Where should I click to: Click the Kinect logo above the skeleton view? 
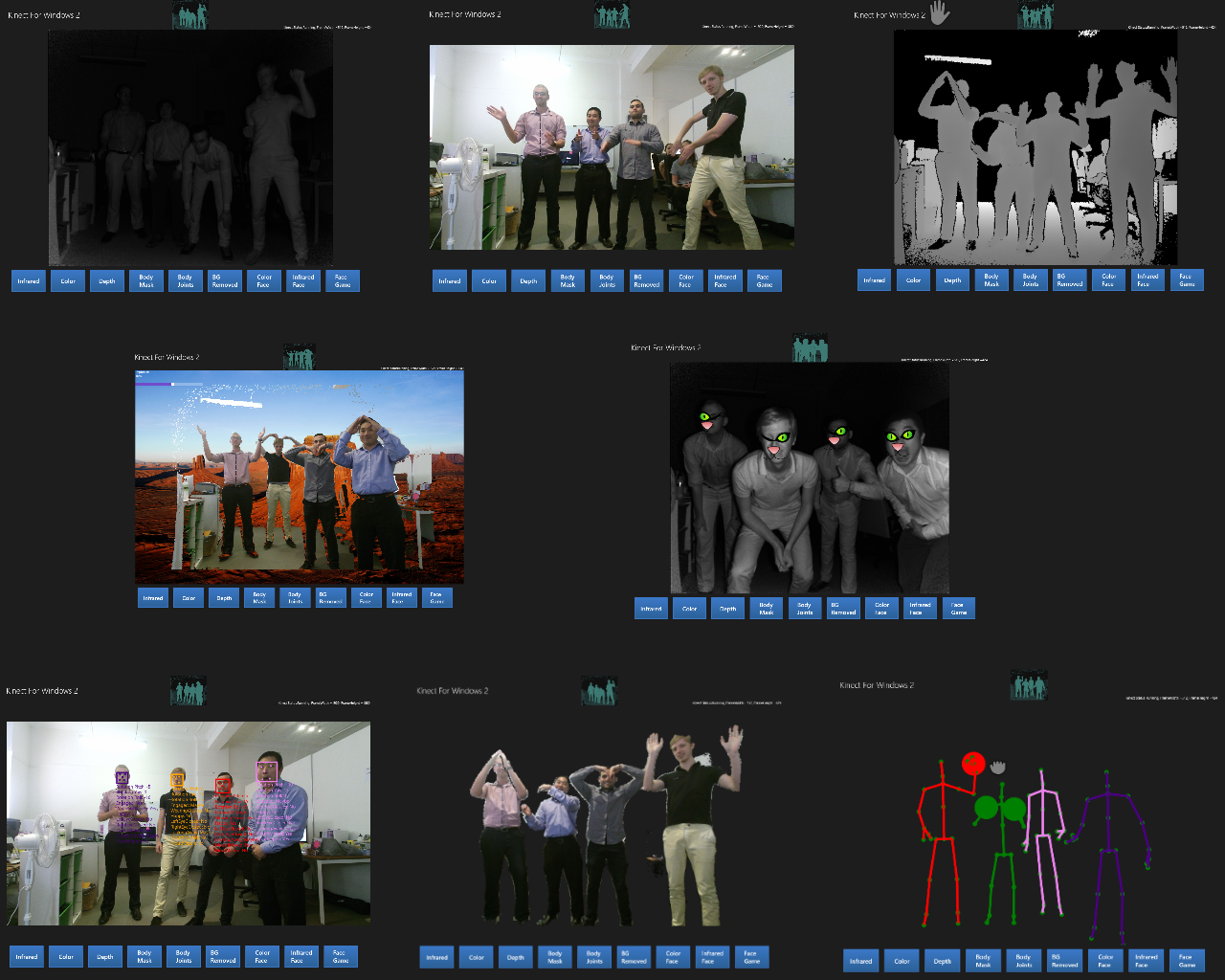1029,685
